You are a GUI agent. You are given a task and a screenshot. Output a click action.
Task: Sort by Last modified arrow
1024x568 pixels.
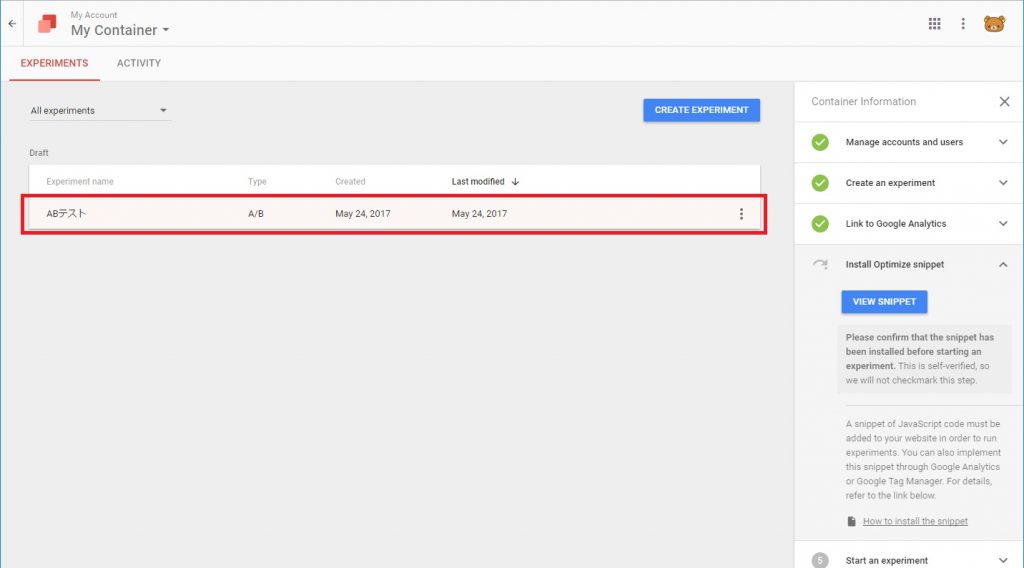[x=515, y=181]
